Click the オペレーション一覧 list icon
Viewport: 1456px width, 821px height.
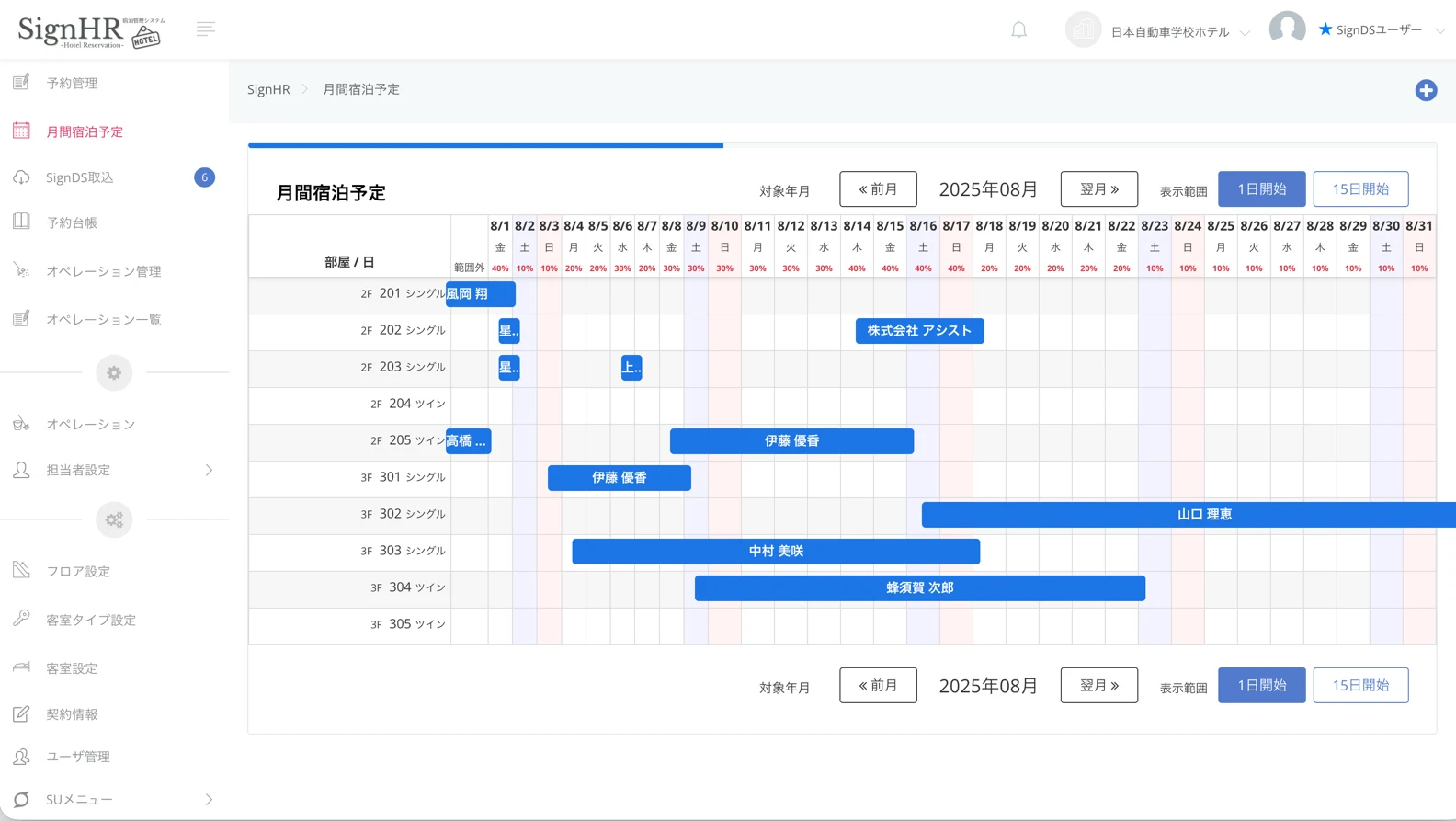(x=21, y=319)
